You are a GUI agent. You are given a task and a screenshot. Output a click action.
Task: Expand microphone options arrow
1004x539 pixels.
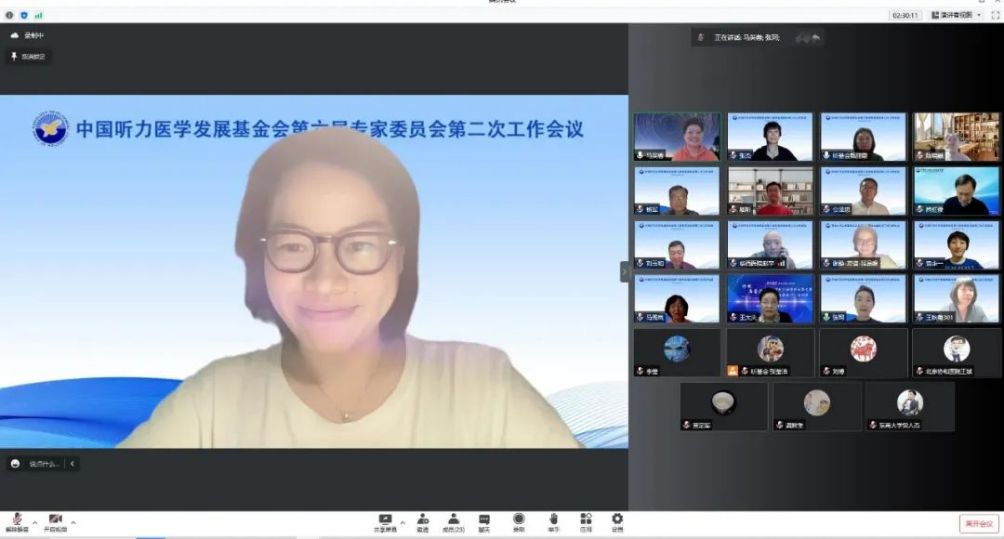tap(34, 521)
